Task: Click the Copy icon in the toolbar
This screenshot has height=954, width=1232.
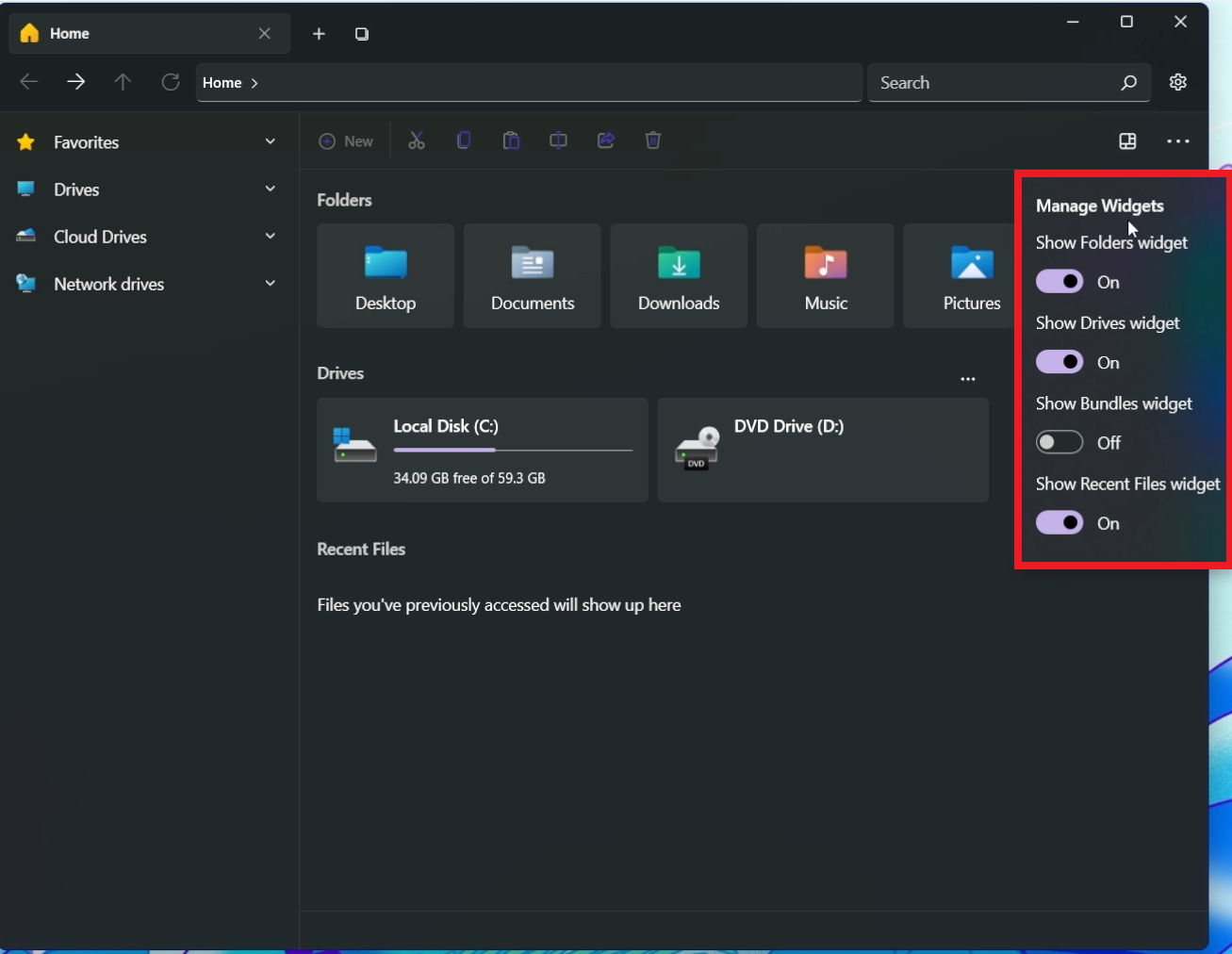Action: click(464, 140)
